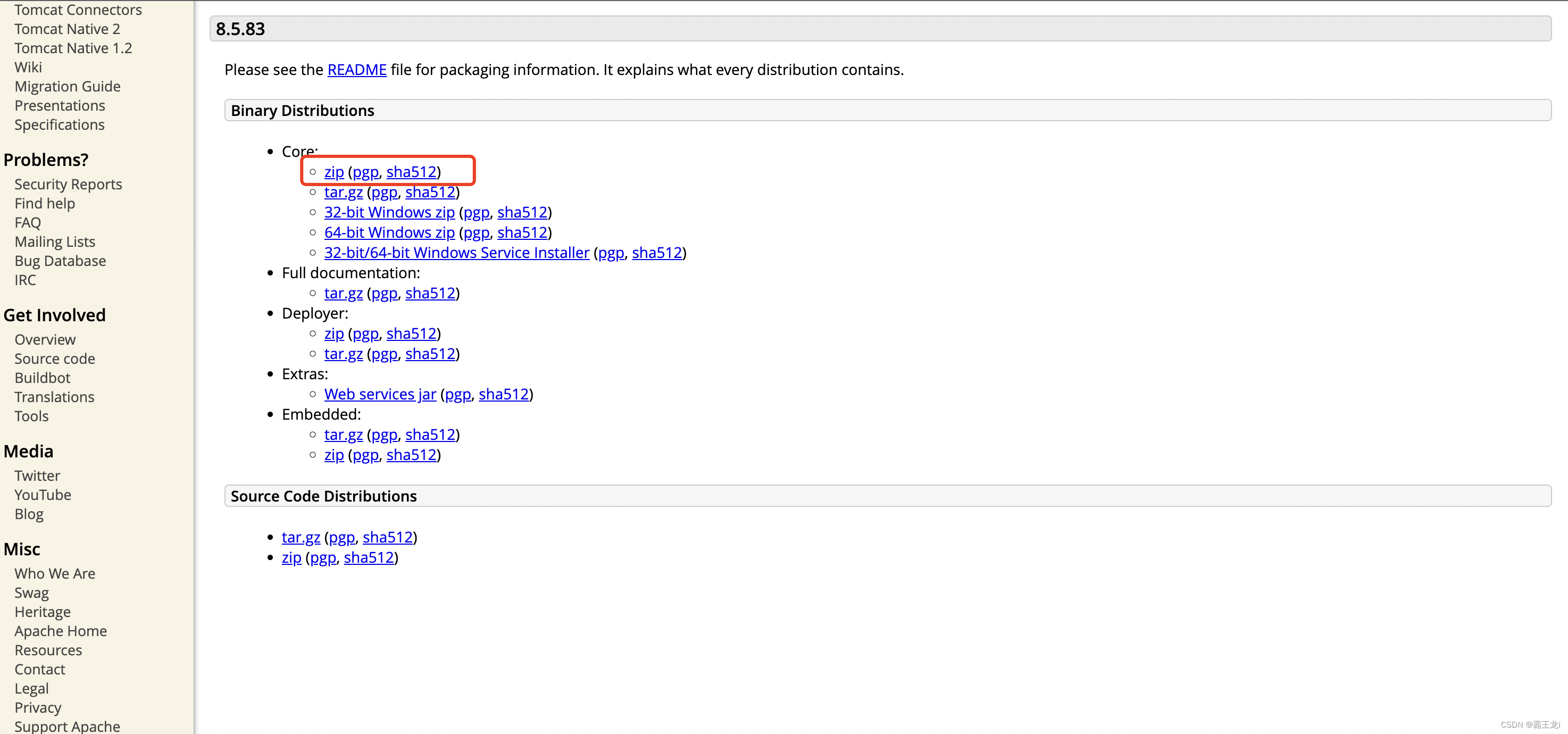Select Tomcat Native 2 in the sidebar

pos(67,29)
